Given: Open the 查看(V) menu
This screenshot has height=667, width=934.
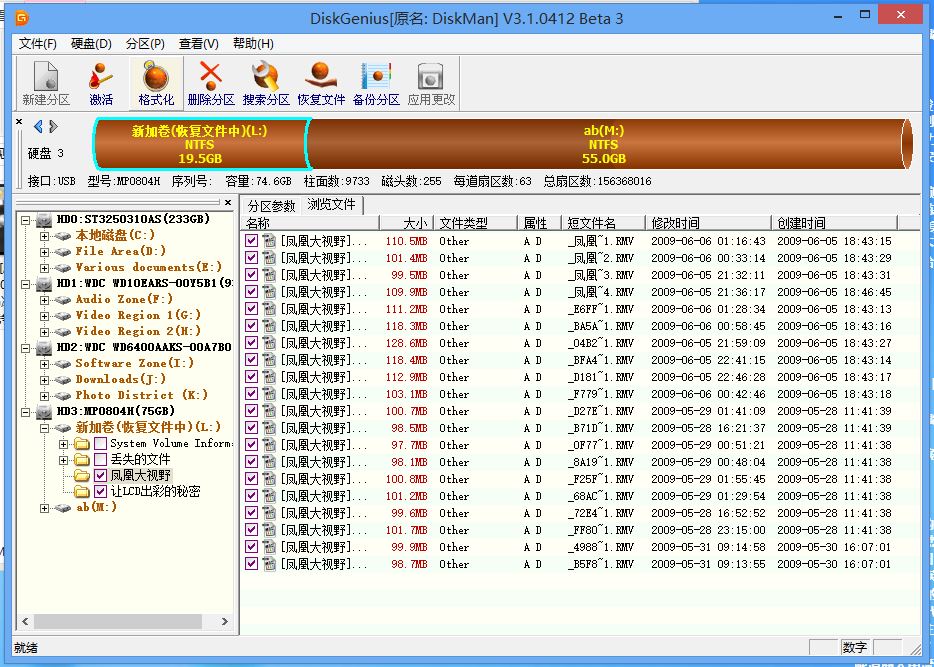Looking at the screenshot, I should (198, 43).
